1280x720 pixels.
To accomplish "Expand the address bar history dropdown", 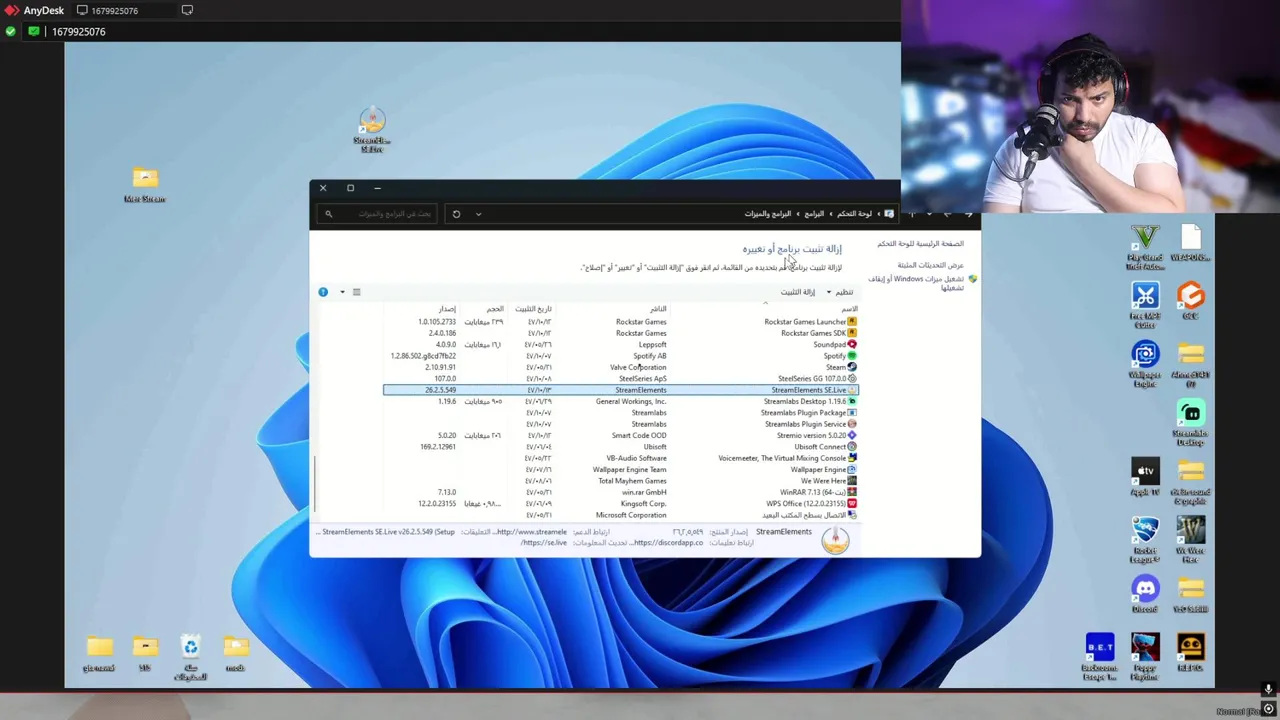I will point(478,214).
